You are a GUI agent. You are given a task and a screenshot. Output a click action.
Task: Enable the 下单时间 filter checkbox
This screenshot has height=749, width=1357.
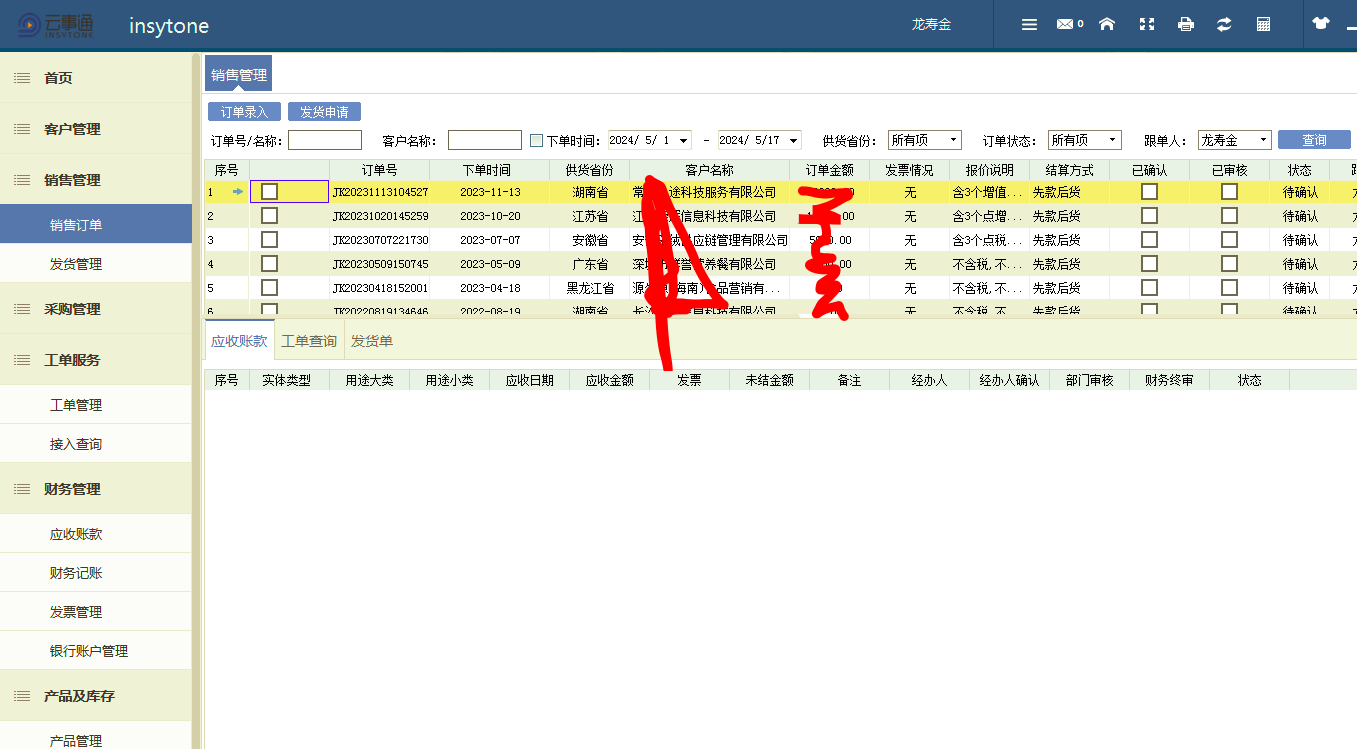[x=537, y=141]
